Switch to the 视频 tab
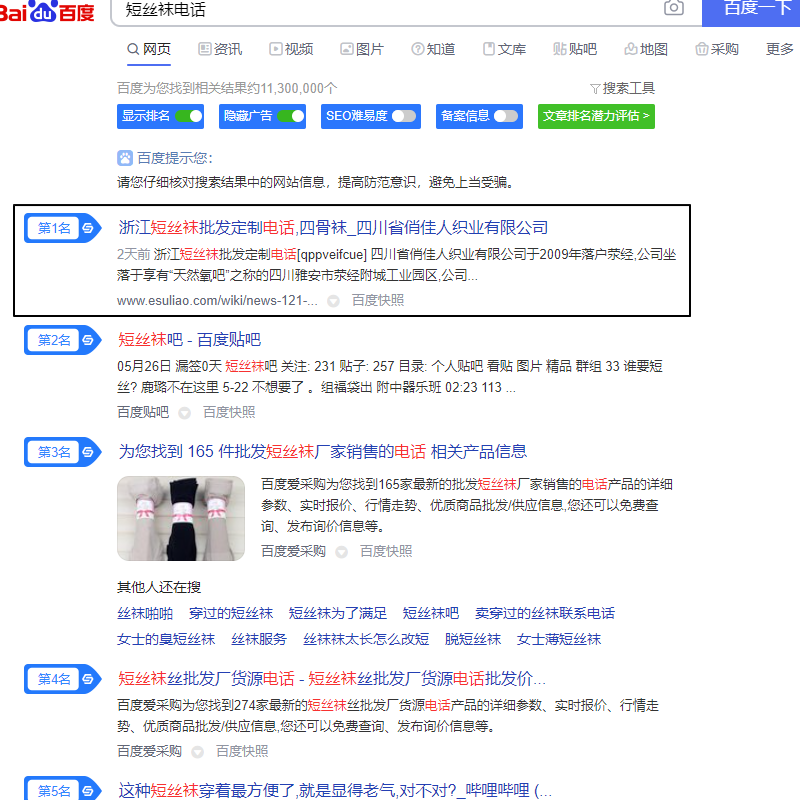This screenshot has height=800, width=800. (x=291, y=49)
